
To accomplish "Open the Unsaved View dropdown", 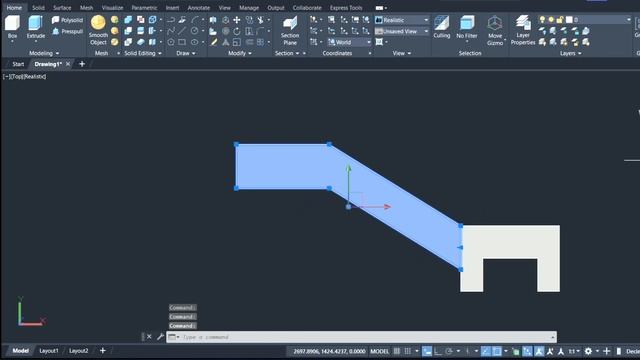I will click(402, 31).
